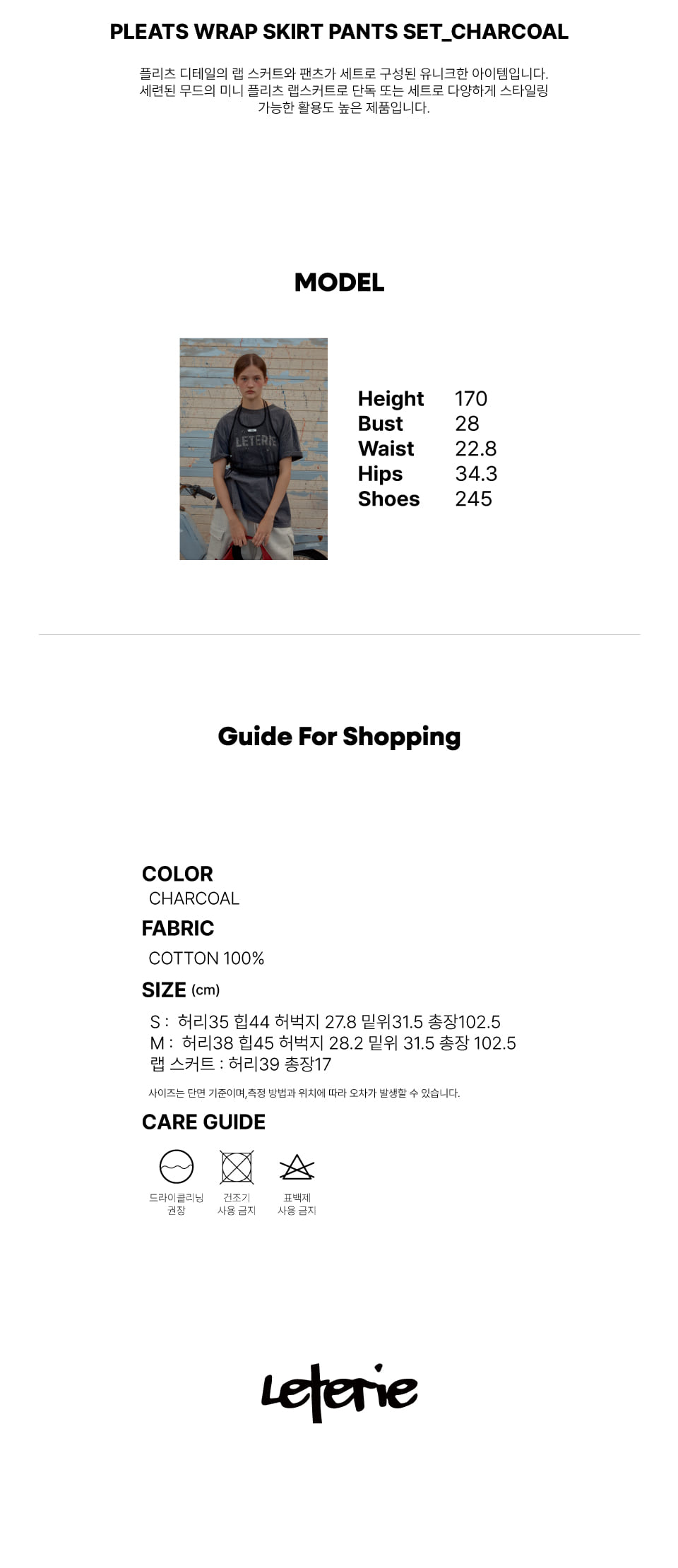Image resolution: width=678 pixels, height=1568 pixels.
Task: Click the no tumble dryer care icon
Action: [237, 1167]
